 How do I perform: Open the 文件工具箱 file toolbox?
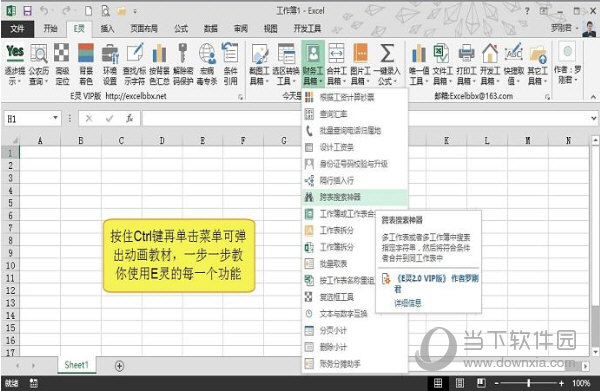[x=442, y=64]
